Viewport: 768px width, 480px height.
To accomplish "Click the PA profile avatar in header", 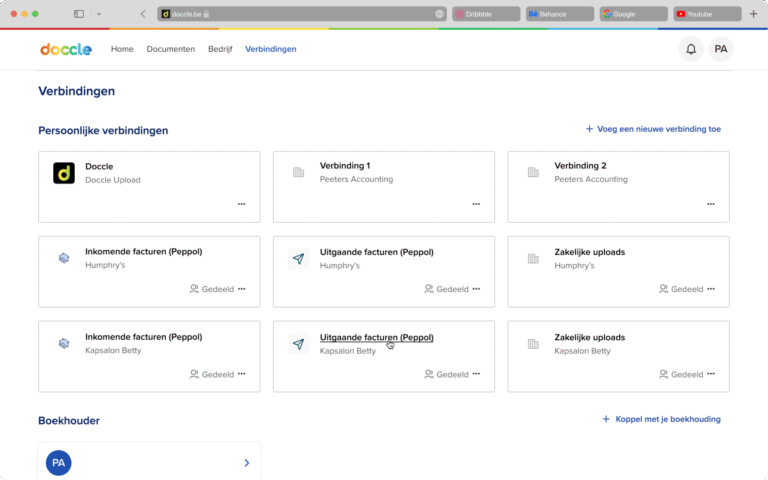I will click(720, 49).
